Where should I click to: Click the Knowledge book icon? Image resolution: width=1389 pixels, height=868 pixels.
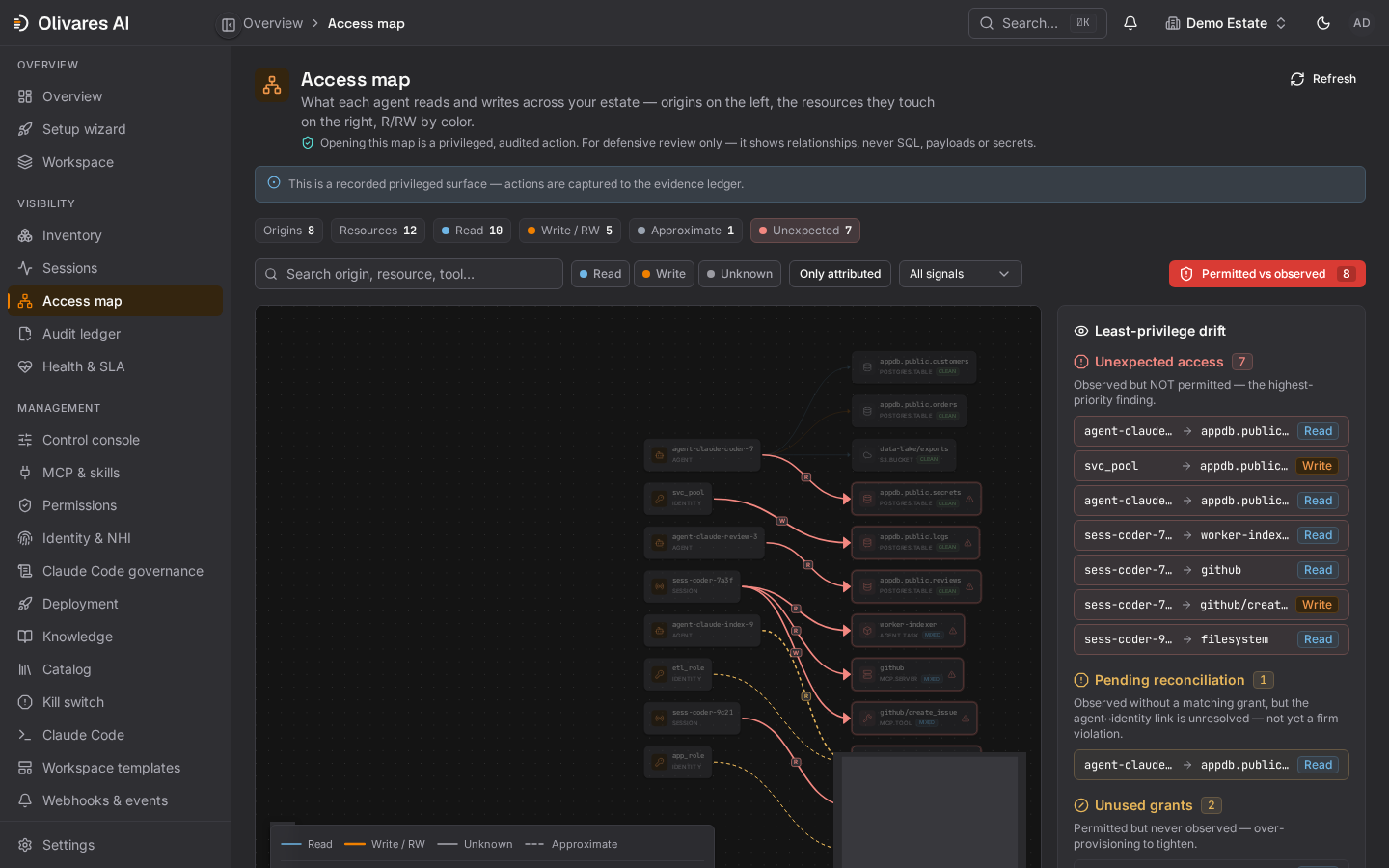[x=25, y=637]
